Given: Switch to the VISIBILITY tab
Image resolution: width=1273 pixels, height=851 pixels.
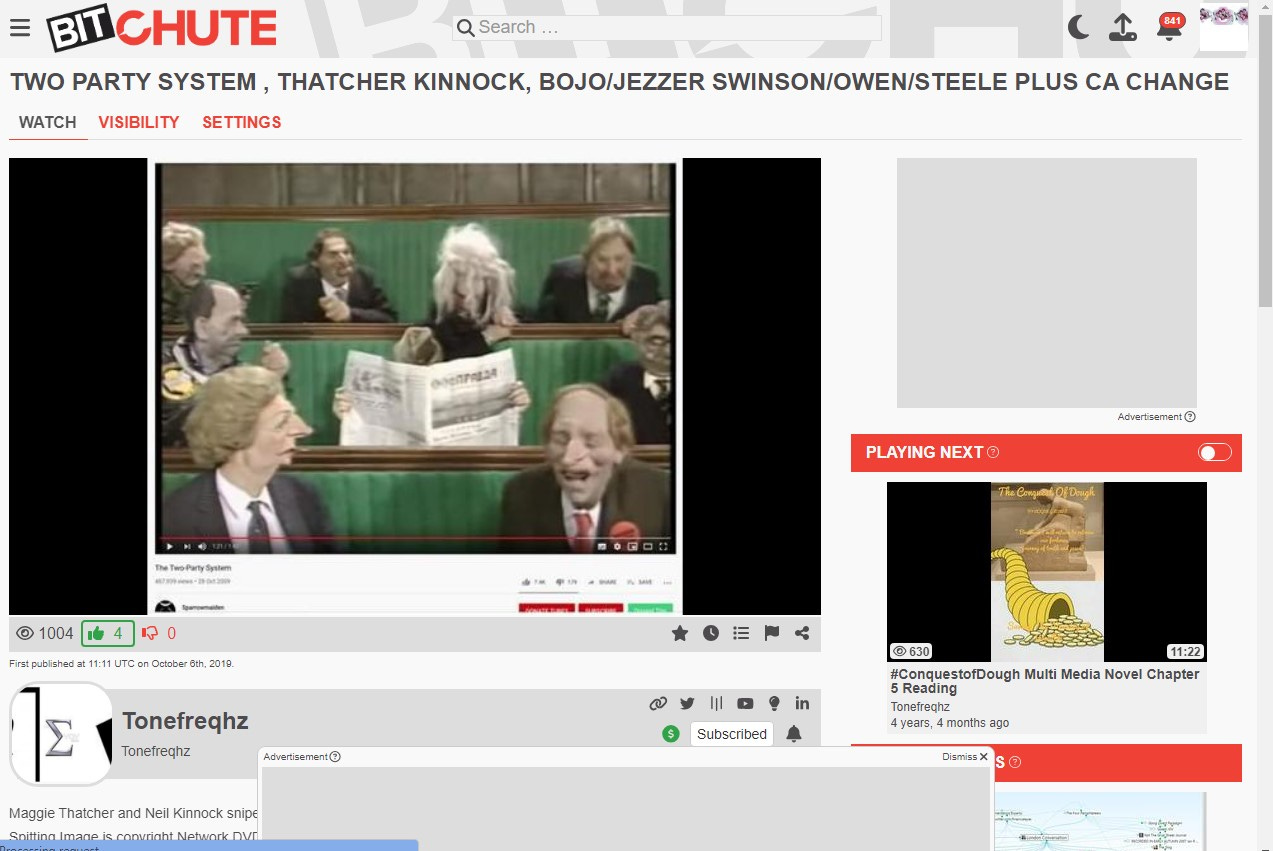Looking at the screenshot, I should pos(139,123).
